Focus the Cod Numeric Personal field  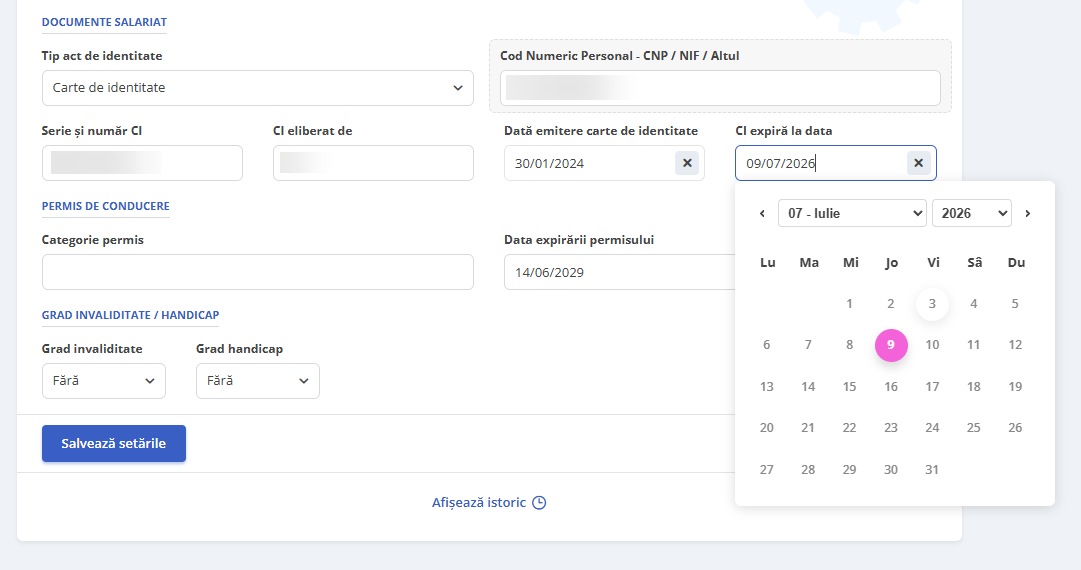coord(720,88)
